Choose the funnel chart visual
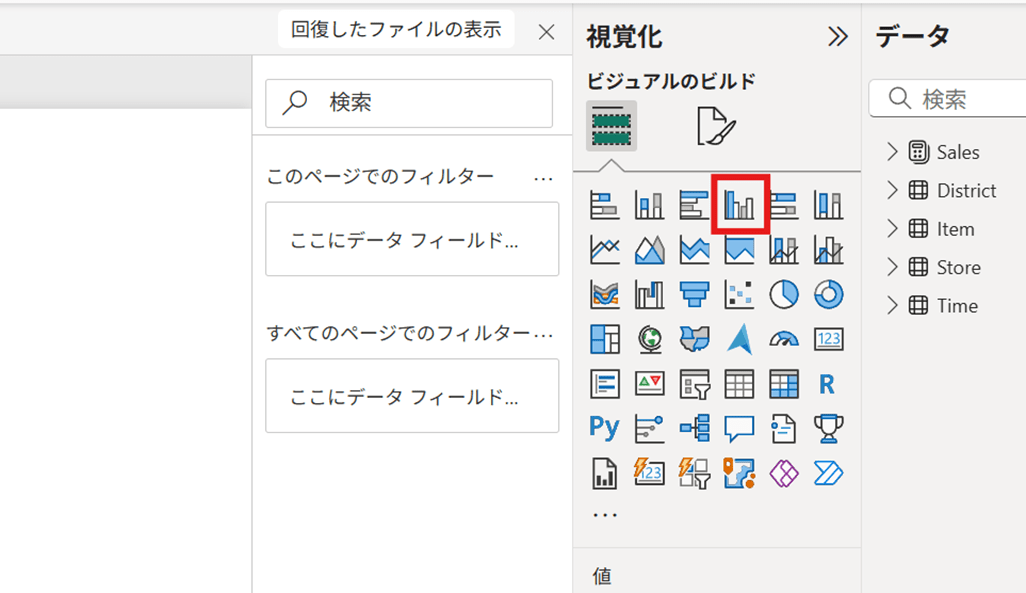This screenshot has width=1026, height=593. [x=694, y=294]
